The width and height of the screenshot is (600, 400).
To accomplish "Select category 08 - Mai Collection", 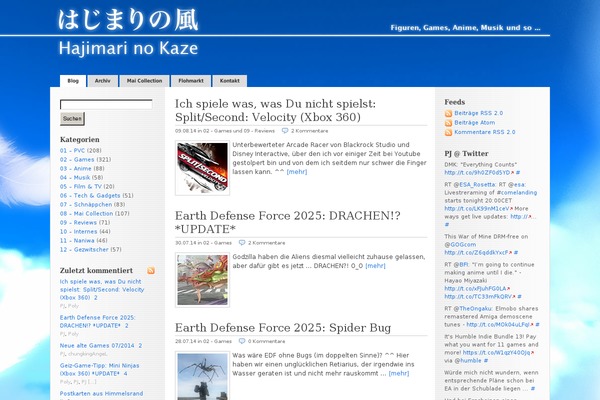I will [86, 214].
